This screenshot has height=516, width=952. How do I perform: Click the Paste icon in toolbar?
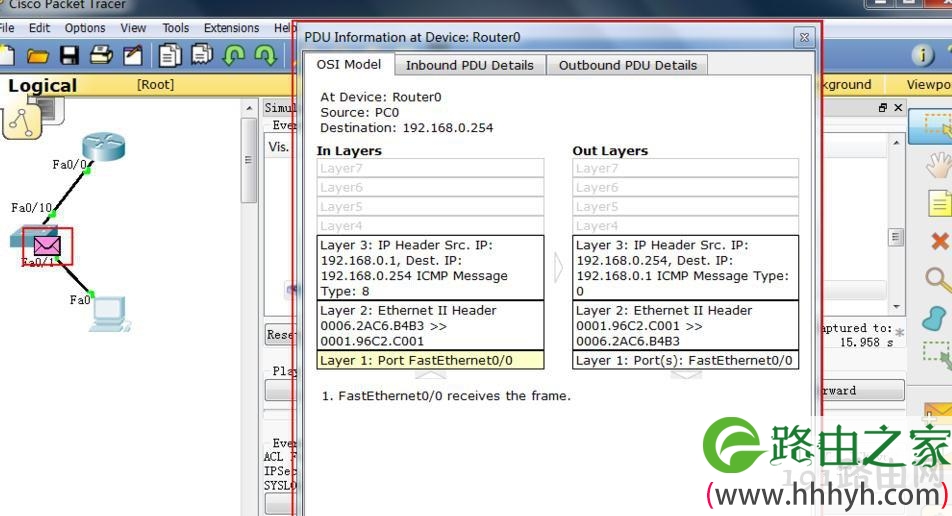click(x=202, y=55)
